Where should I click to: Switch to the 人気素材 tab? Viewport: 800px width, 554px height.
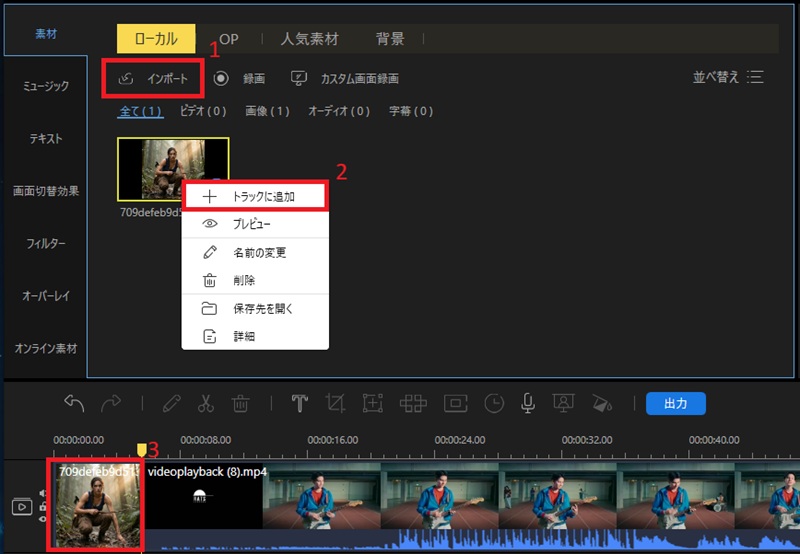point(309,39)
